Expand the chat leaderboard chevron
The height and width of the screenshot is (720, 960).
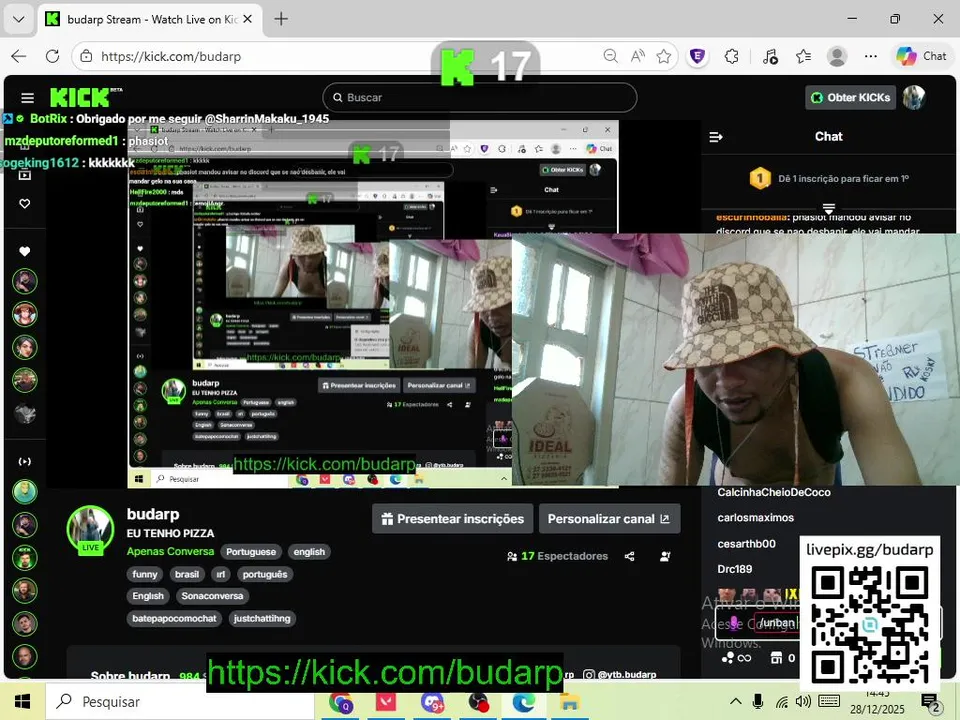point(828,208)
